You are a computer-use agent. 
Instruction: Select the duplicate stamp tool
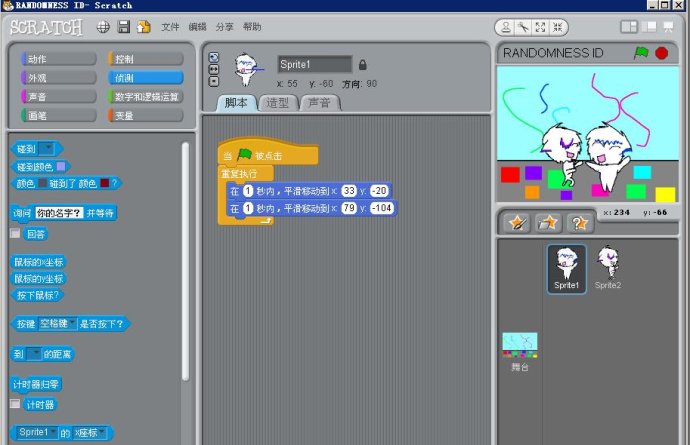pos(506,27)
